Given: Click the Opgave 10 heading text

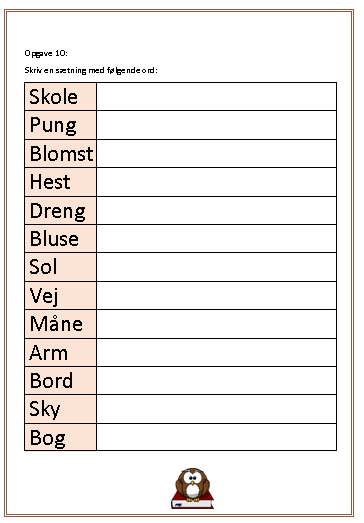Looking at the screenshot, I should pos(46,53).
